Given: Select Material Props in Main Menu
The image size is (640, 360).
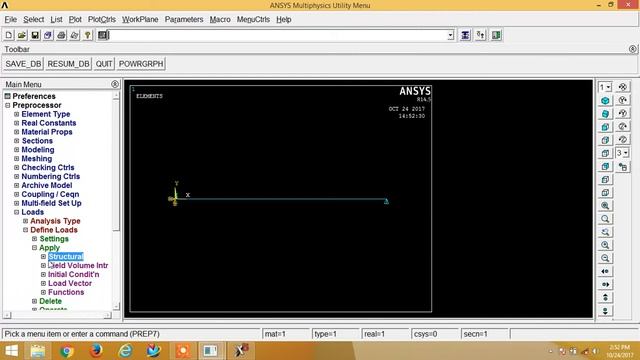Looking at the screenshot, I should pos(47,132).
